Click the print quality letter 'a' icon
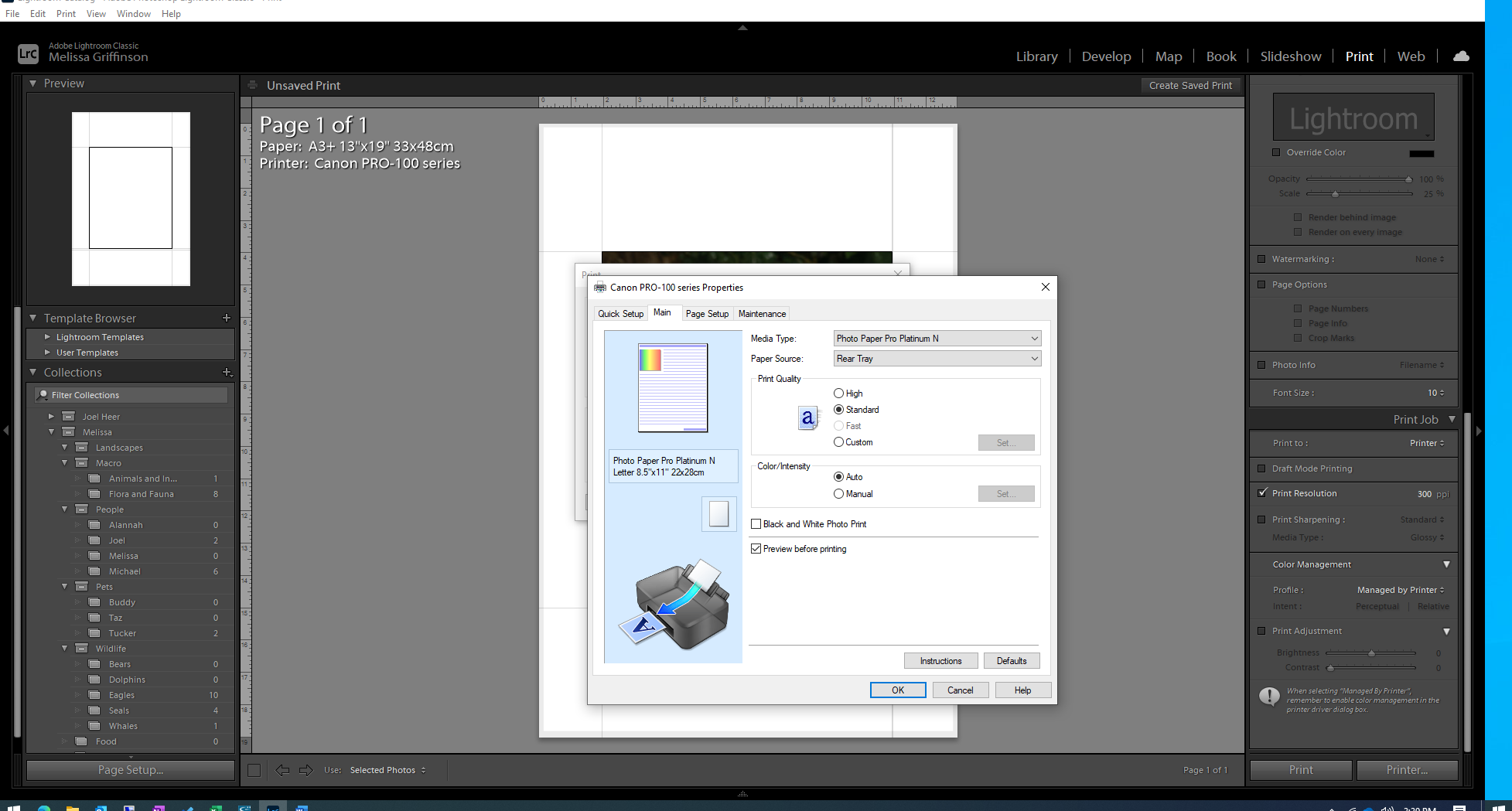Screen dimensions: 1512x811 (807, 418)
